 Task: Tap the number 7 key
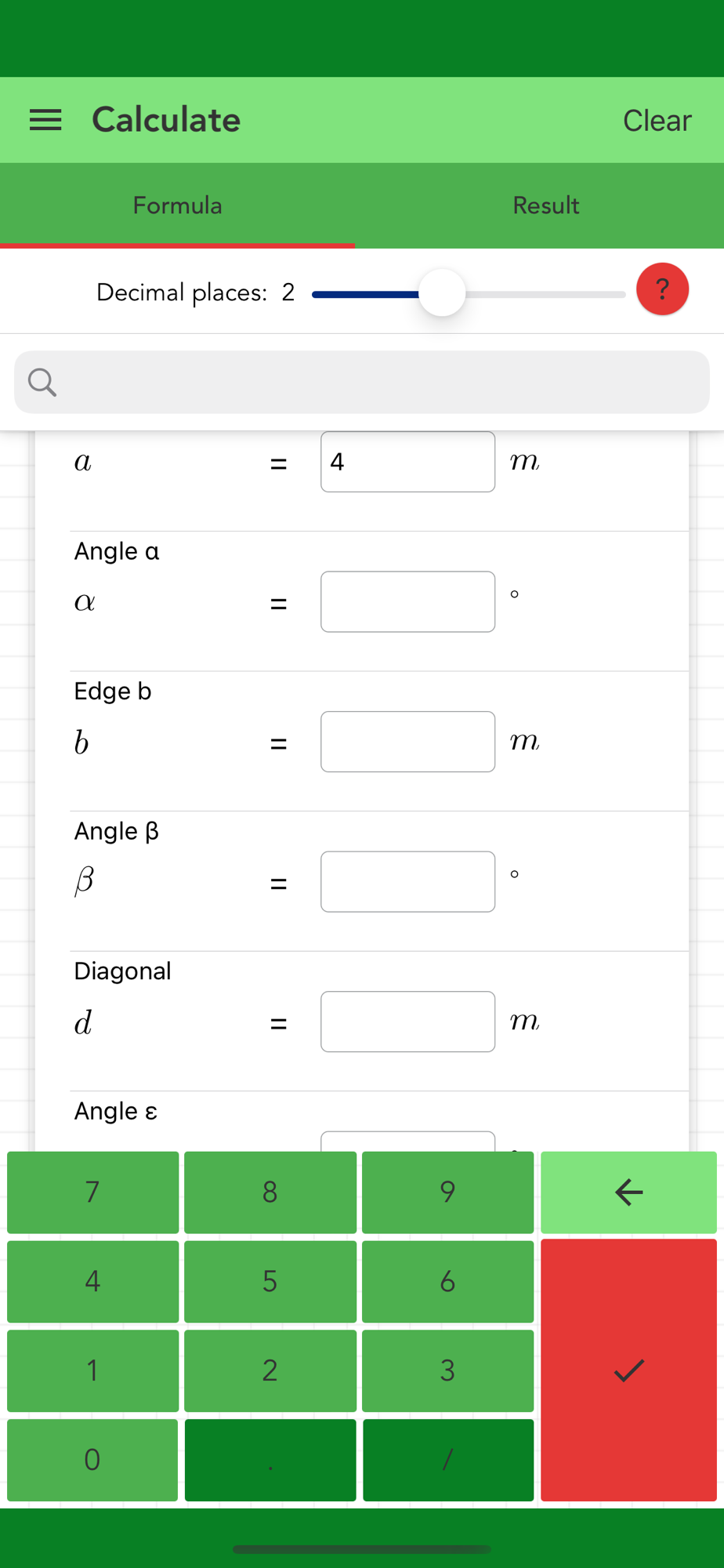tap(92, 1192)
